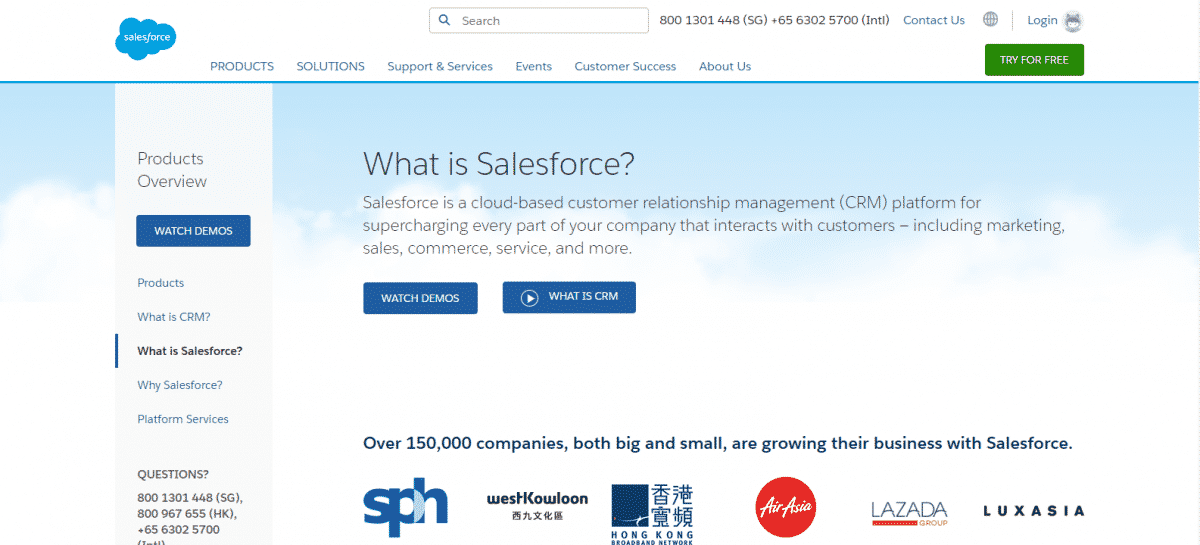Click the SPH company logo
Screen dimensions: 1200x545
coord(405,508)
